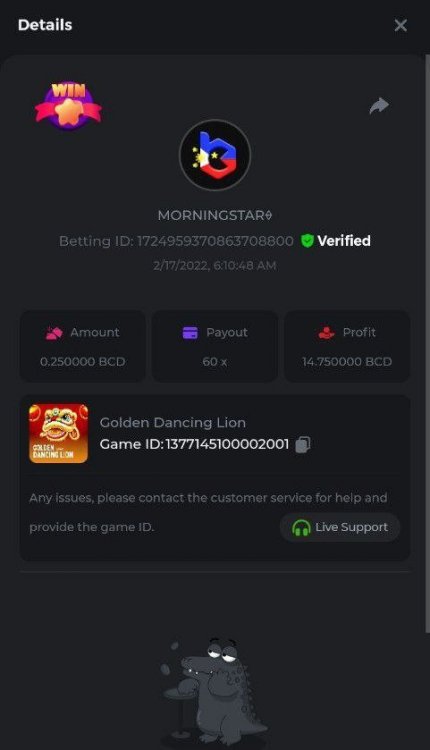Viewport: 430px width, 750px height.
Task: Click the vertical scrollbar on right edge
Action: tap(427, 344)
